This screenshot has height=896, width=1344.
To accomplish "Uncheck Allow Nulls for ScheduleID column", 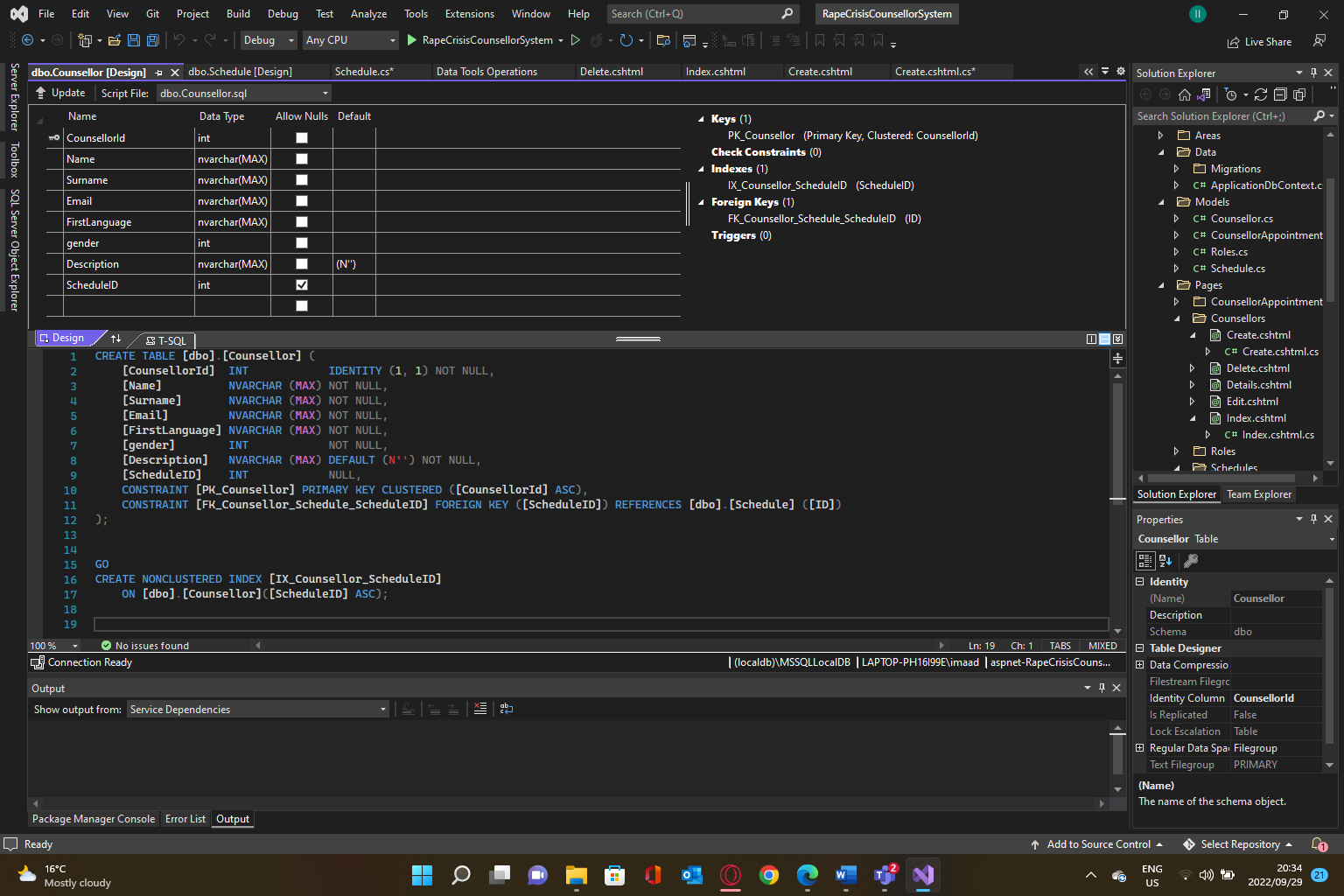I will [x=302, y=285].
